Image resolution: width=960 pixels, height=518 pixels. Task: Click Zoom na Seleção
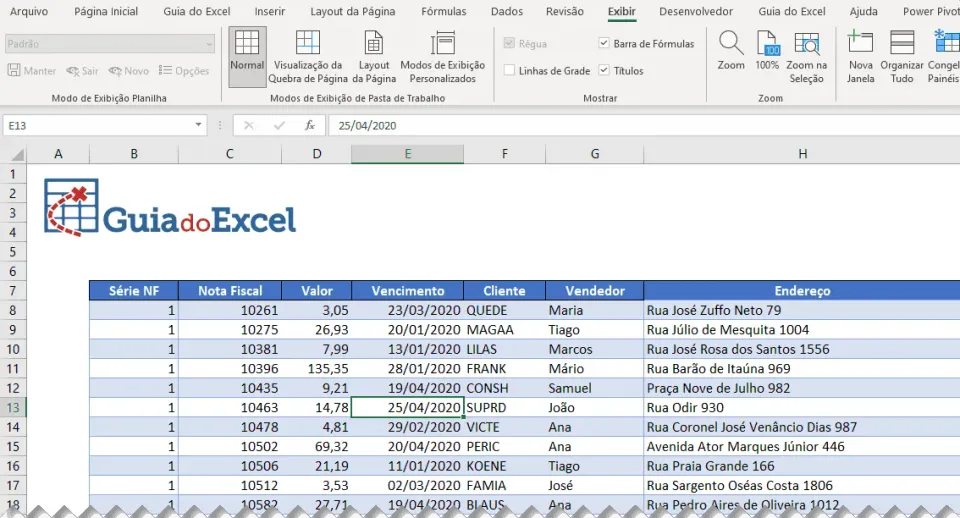pyautogui.click(x=806, y=56)
